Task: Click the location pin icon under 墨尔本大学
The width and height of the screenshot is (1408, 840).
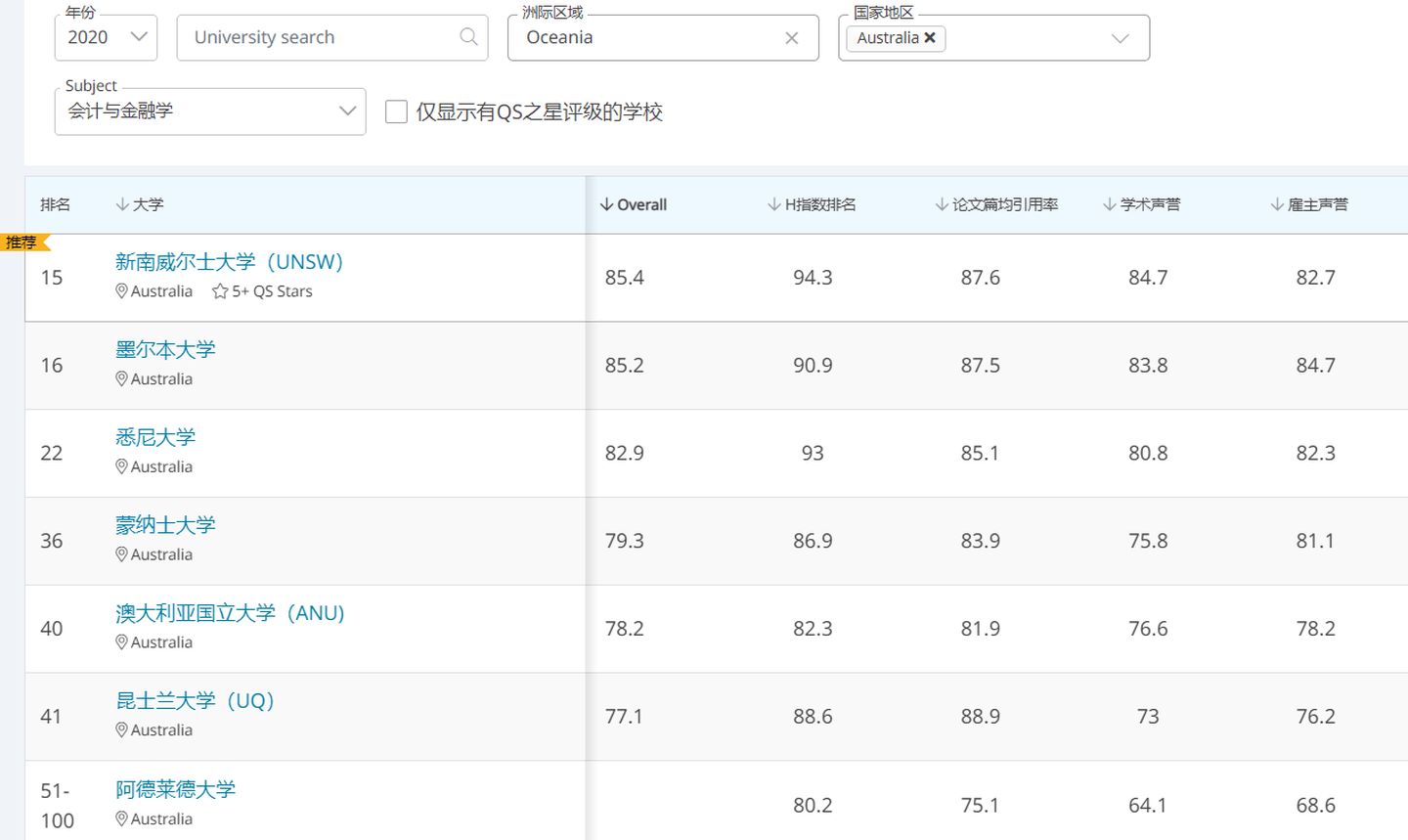Action: [121, 379]
